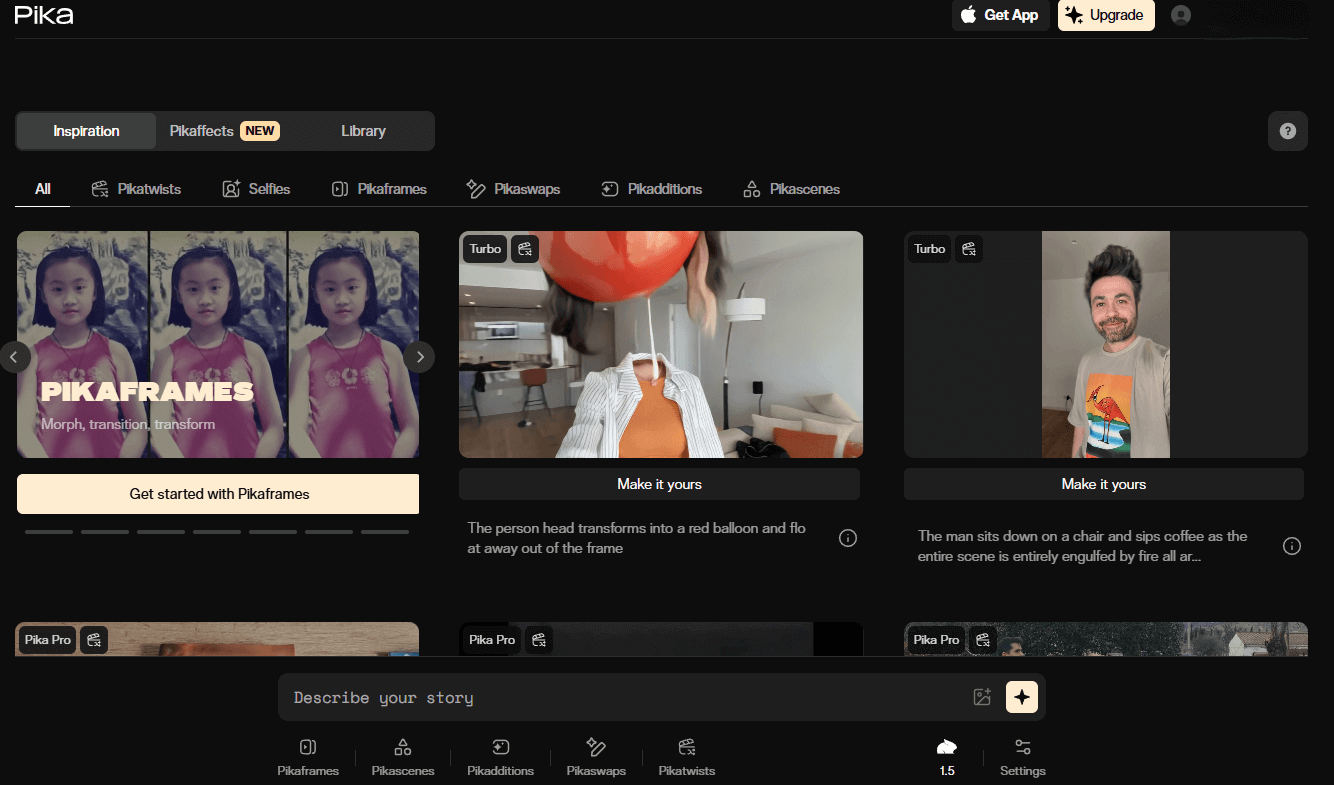Screen dimensions: 1334x785
Task: Open the 1.5 model version selector
Action: [x=946, y=757]
